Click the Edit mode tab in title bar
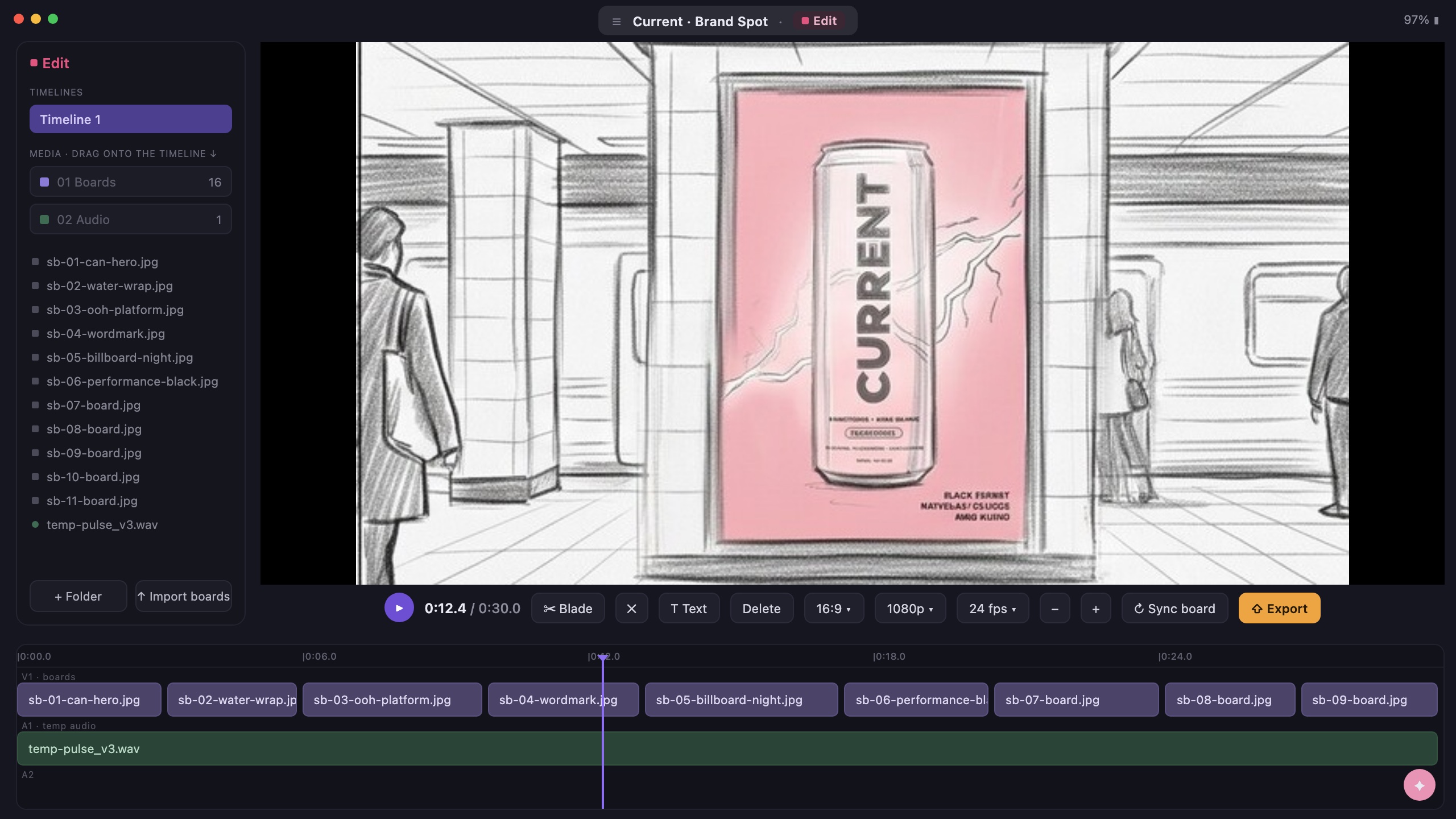 (819, 21)
